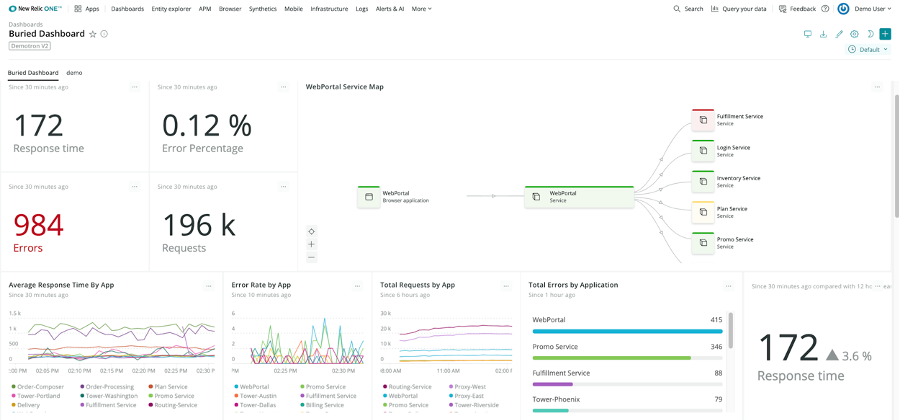This screenshot has width=899, height=420.
Task: Select the Buried Dashboard tab
Action: click(x=33, y=73)
